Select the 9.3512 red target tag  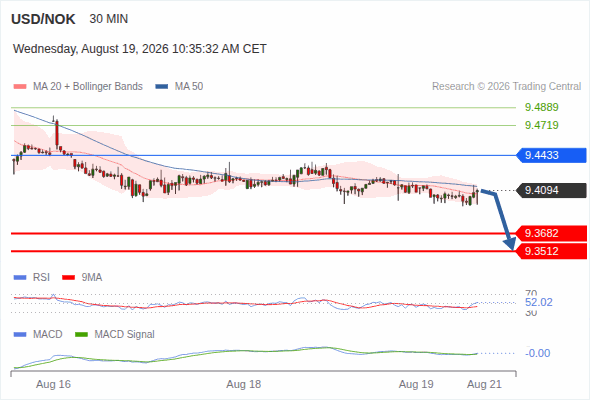click(551, 251)
